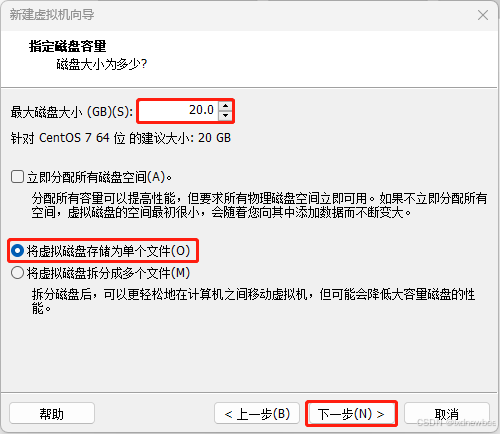This screenshot has width=500, height=434.
Task: Open the 帮助 button
Action: click(x=52, y=413)
